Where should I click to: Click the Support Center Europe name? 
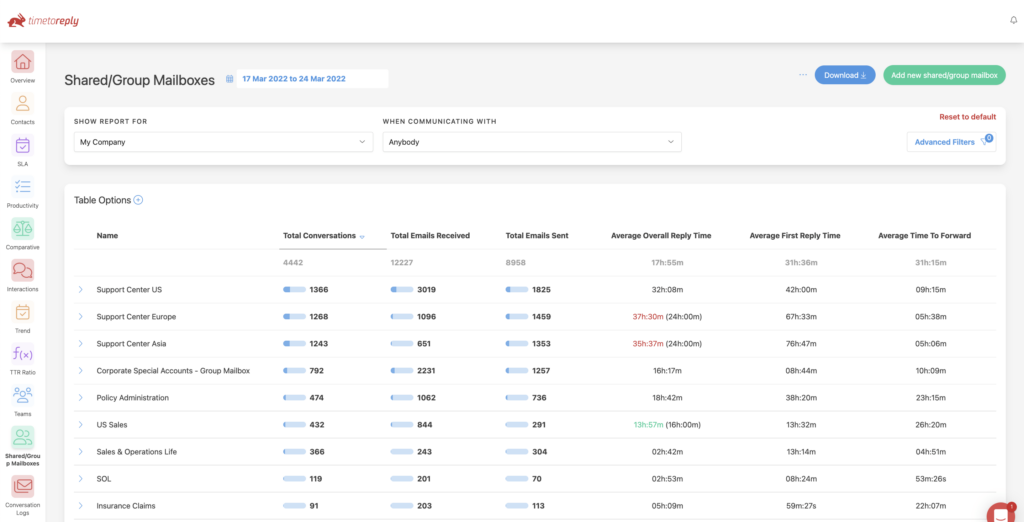click(136, 316)
